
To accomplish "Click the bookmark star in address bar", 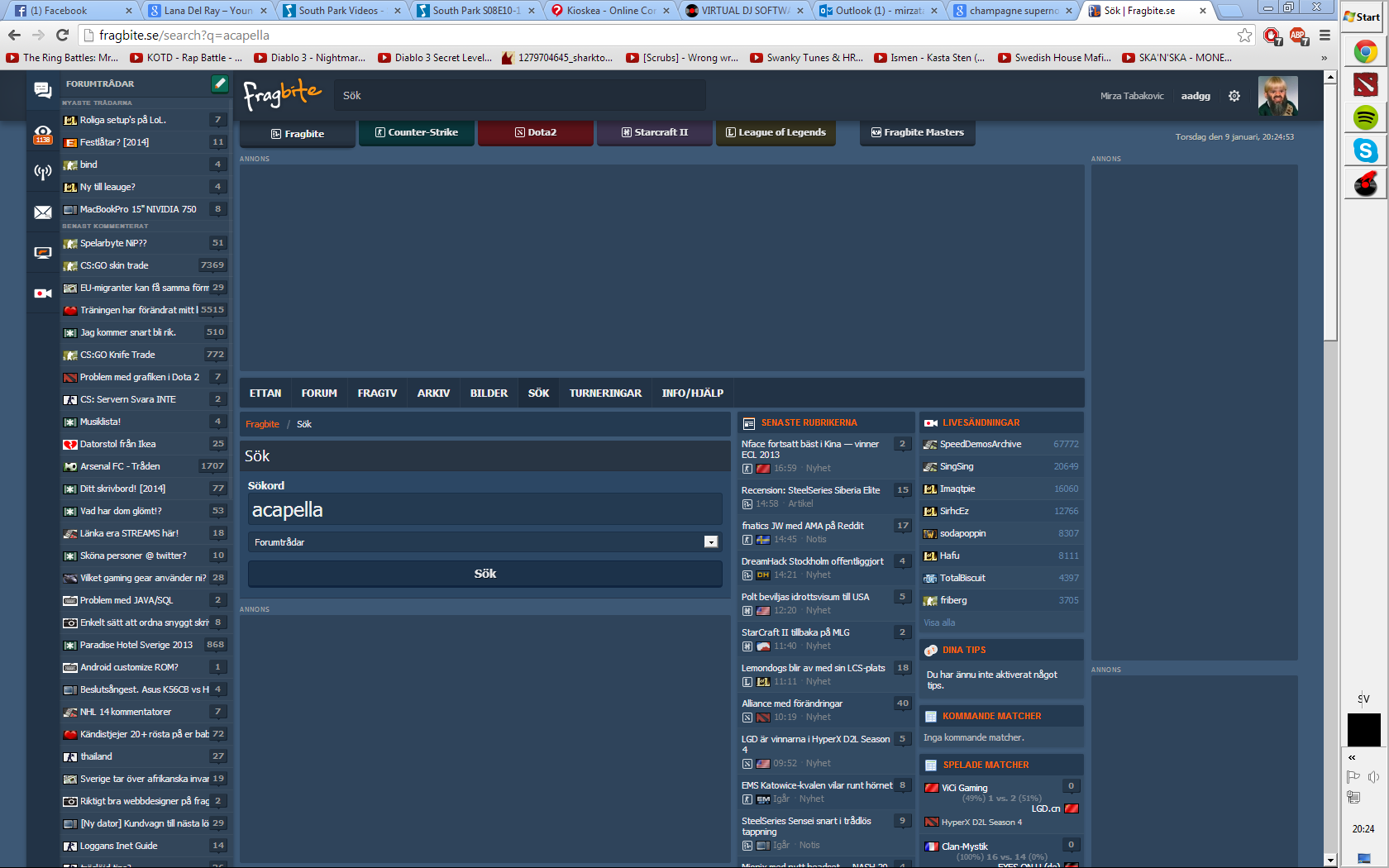I will tap(1244, 35).
